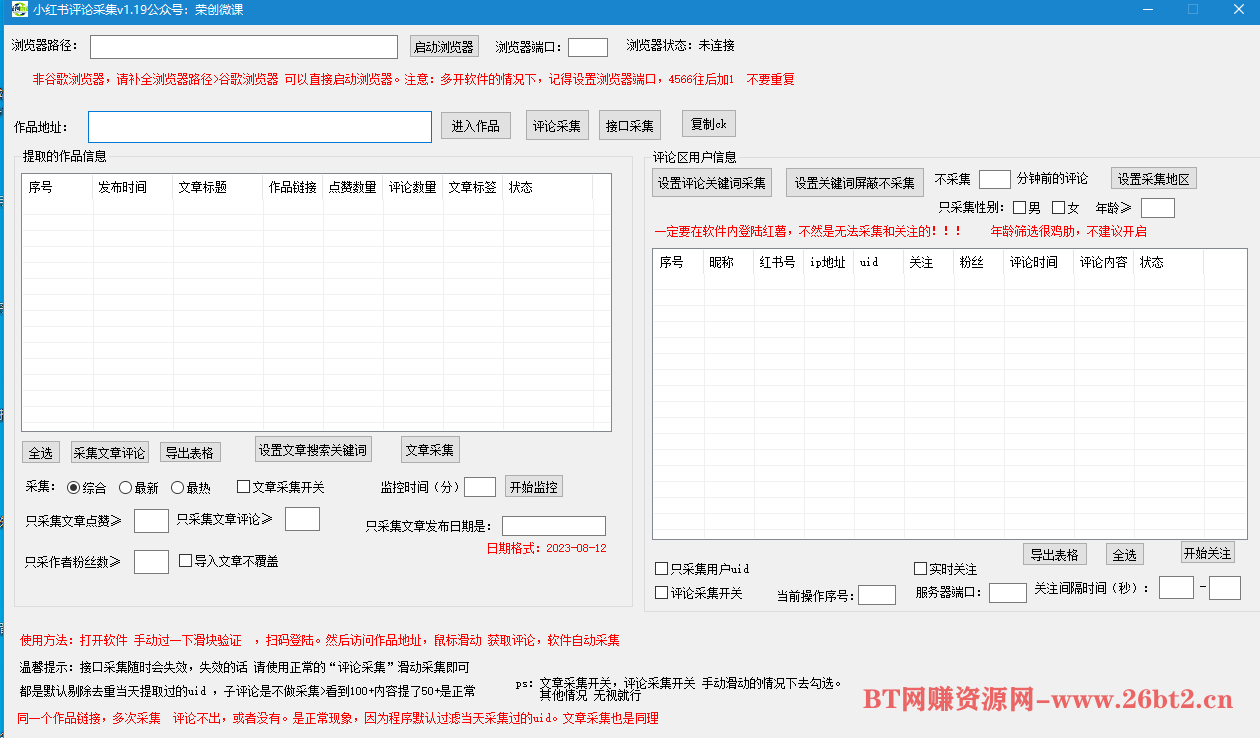This screenshot has height=738, width=1260.
Task: Toggle the 实时关注 checkbox
Action: point(921,569)
